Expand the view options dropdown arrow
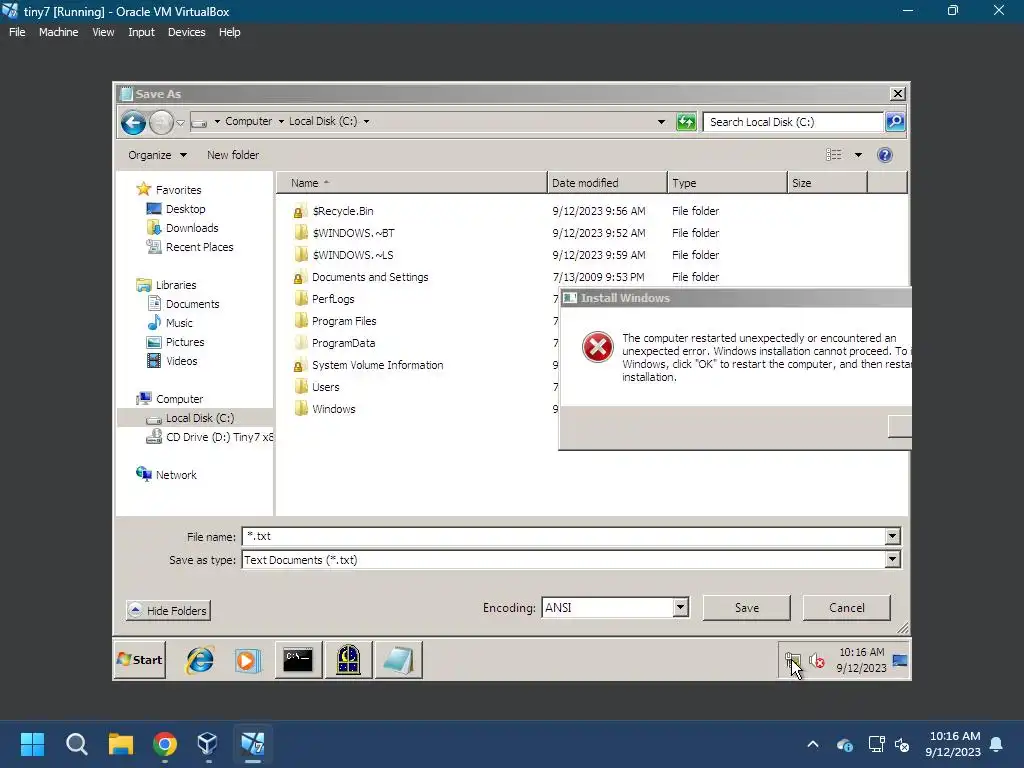Image resolution: width=1024 pixels, height=768 pixels. click(858, 155)
